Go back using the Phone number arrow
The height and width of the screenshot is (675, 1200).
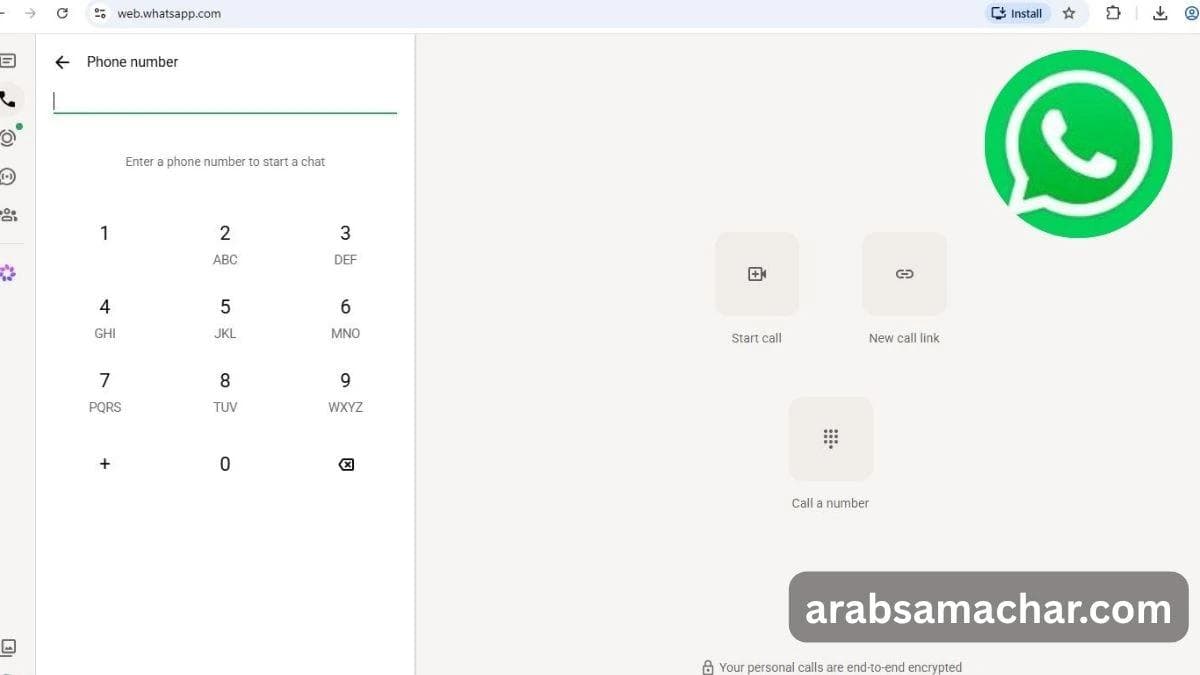pos(62,62)
